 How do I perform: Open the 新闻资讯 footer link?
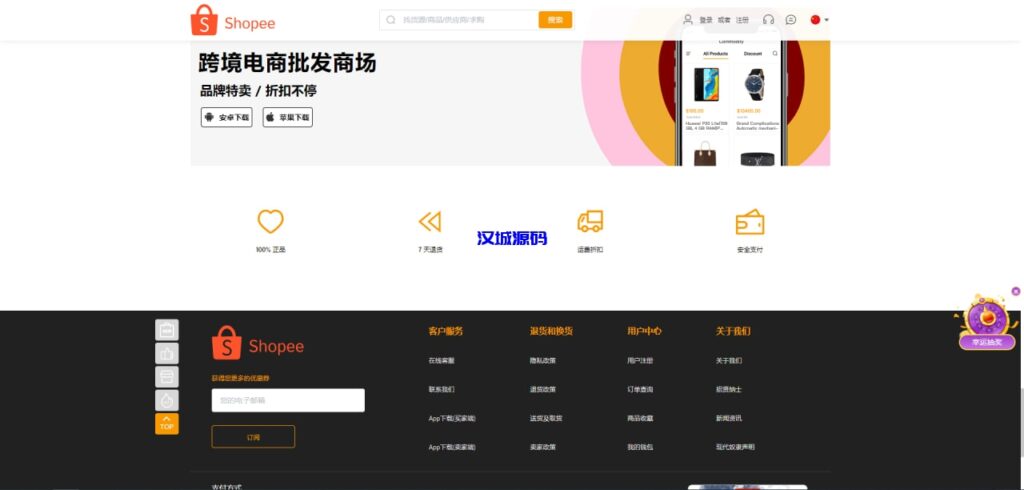[x=729, y=418]
